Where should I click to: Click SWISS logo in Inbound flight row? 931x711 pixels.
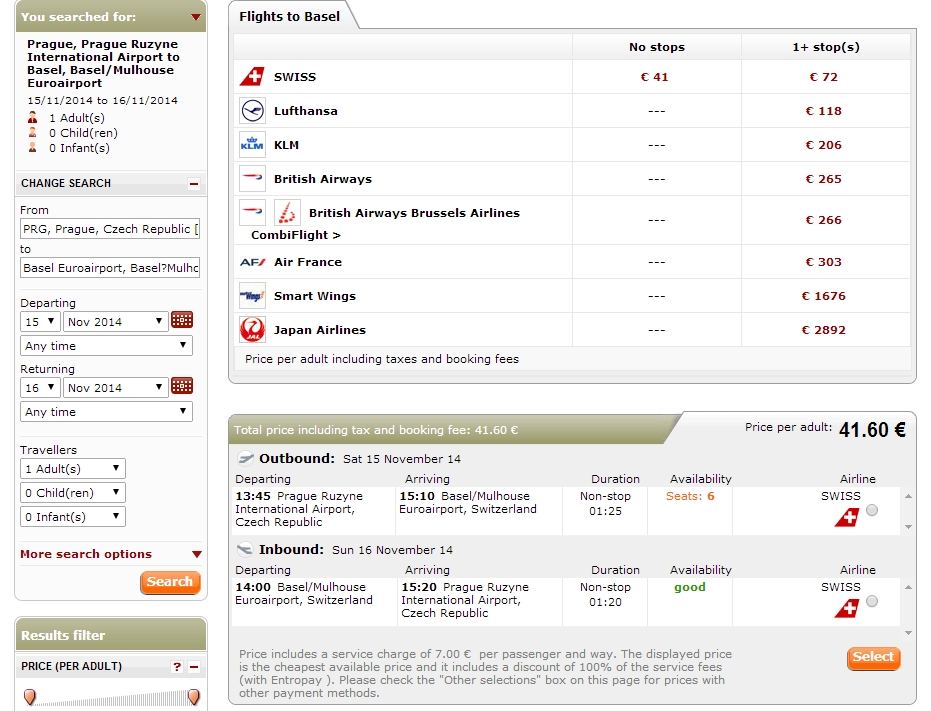(847, 608)
